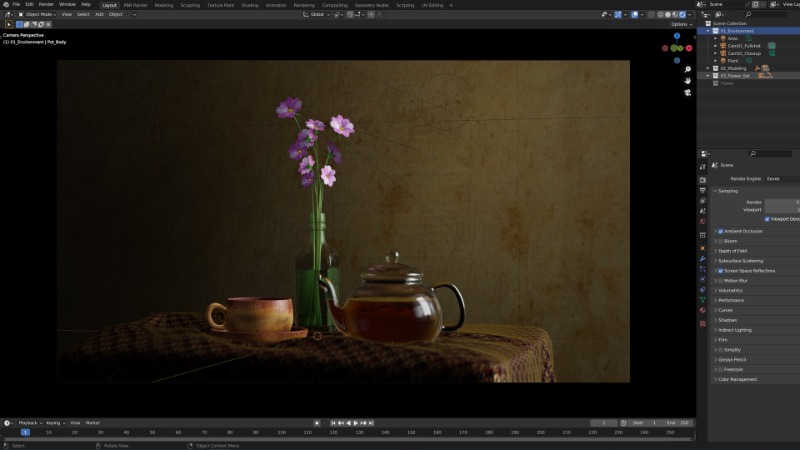Open the viewport Options popover
This screenshot has height=450, width=800.
pos(680,24)
